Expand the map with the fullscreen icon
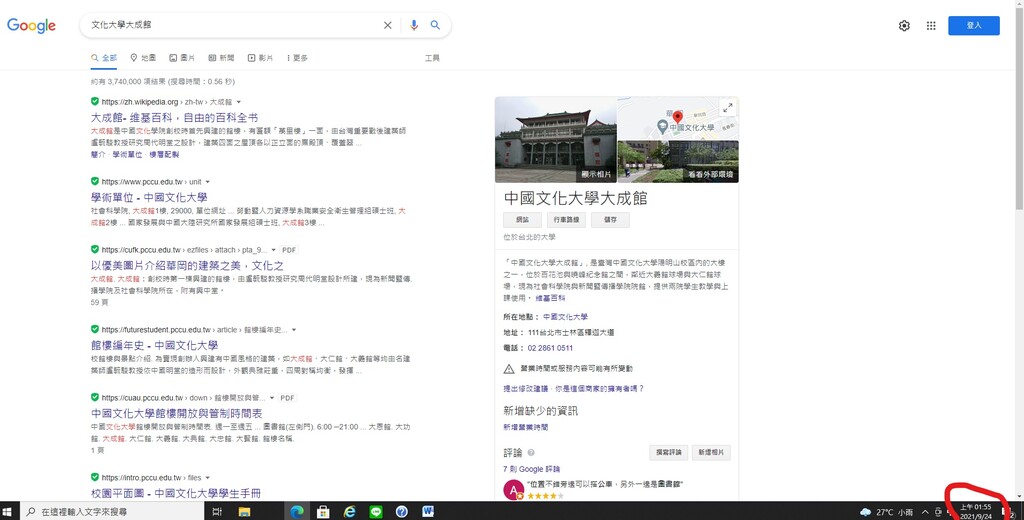Screen dimensions: 1024x520 coord(727,107)
